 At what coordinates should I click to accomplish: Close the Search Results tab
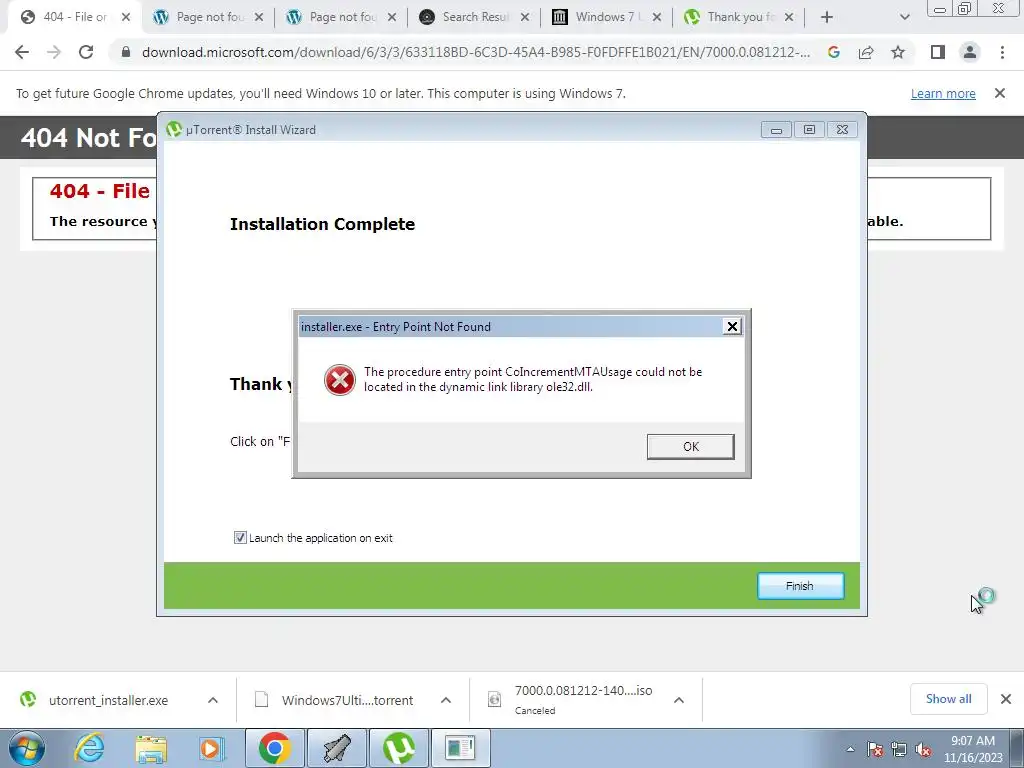[524, 17]
